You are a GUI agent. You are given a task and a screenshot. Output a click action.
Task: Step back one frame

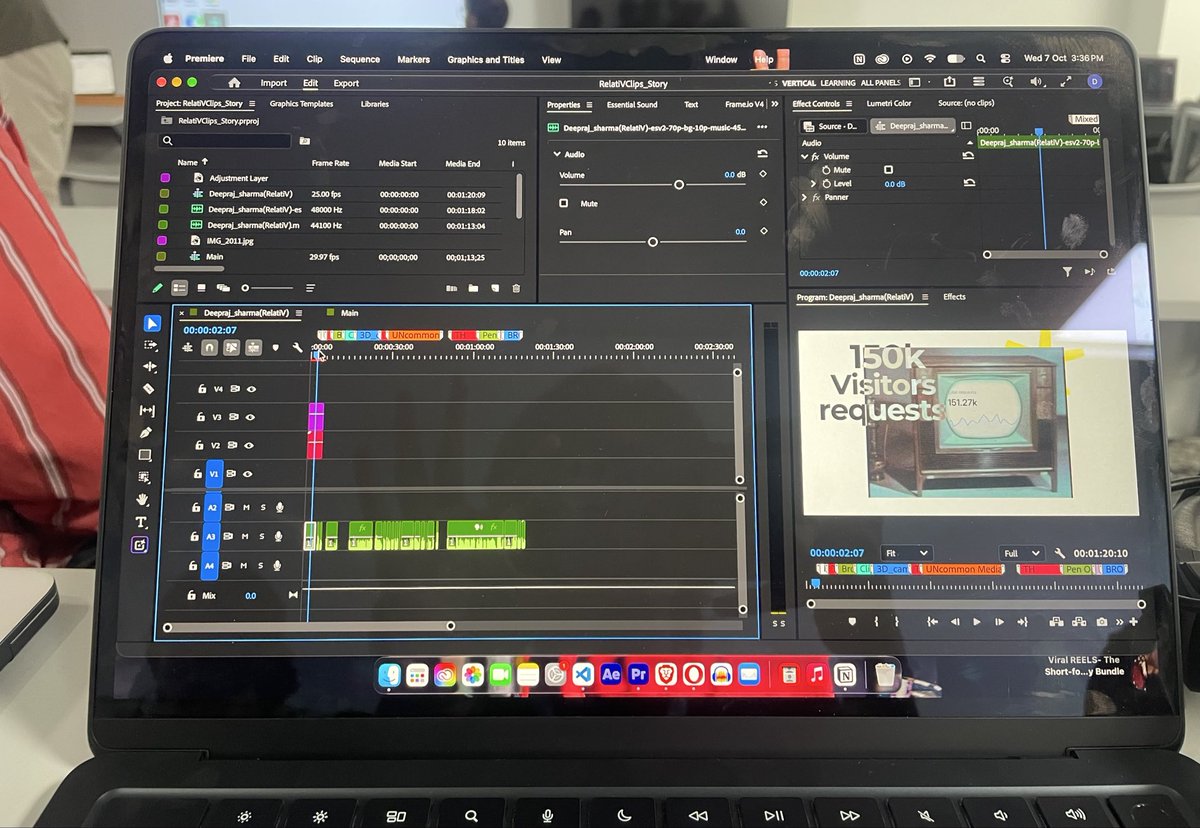[954, 621]
